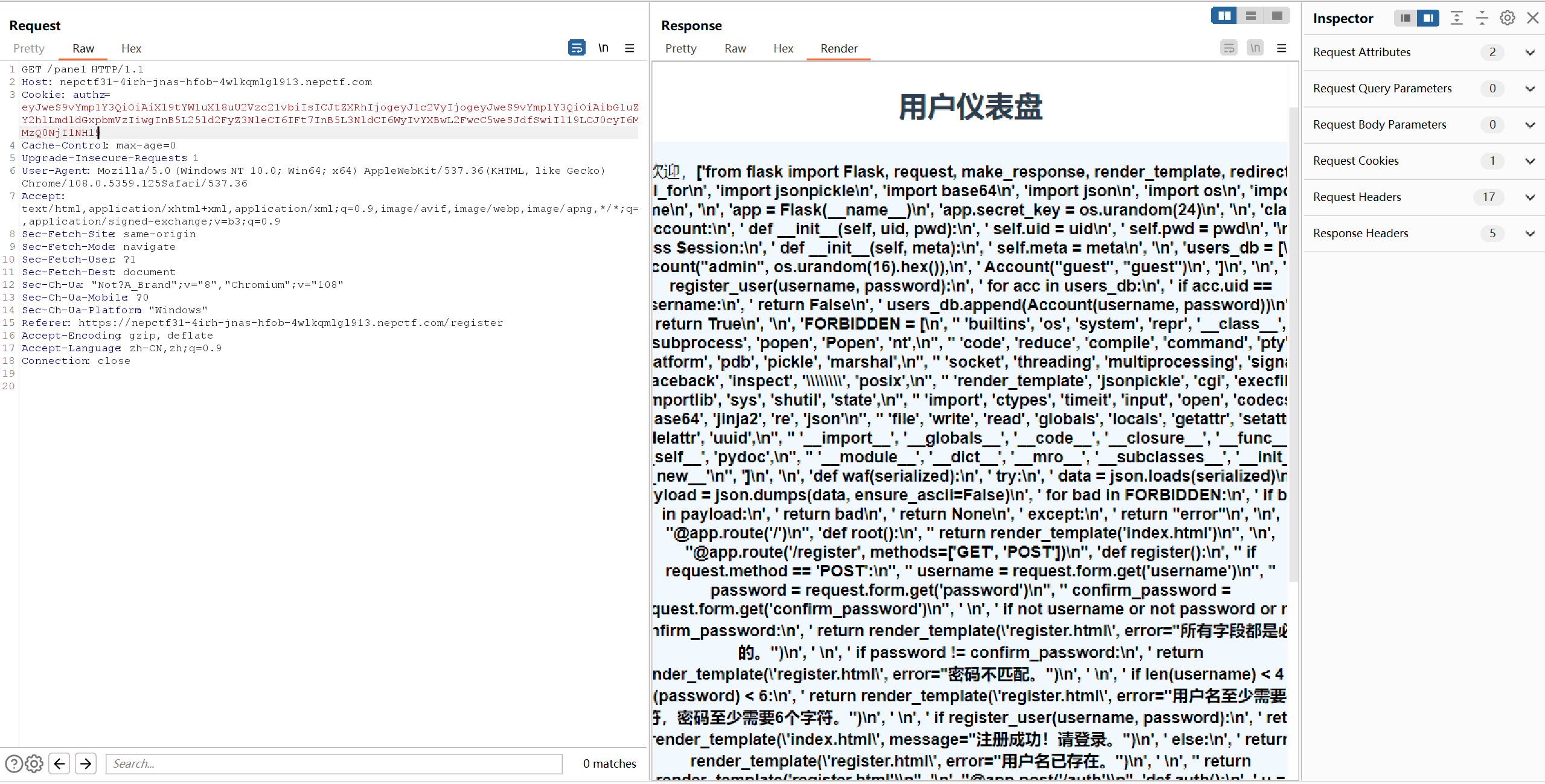Click the request Search input field
Image resolution: width=1545 pixels, height=784 pixels.
pyautogui.click(x=334, y=763)
